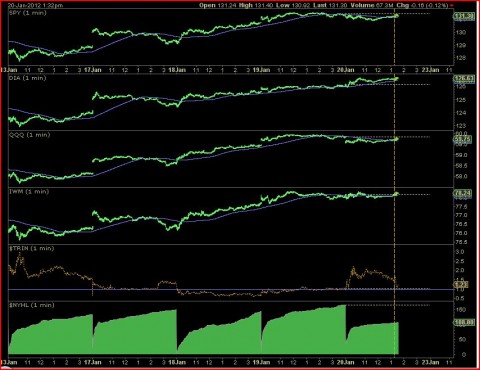Image resolution: width=480 pixels, height=370 pixels.
Task: Open the $TRIN (1 min) panel label
Action: coord(32,248)
